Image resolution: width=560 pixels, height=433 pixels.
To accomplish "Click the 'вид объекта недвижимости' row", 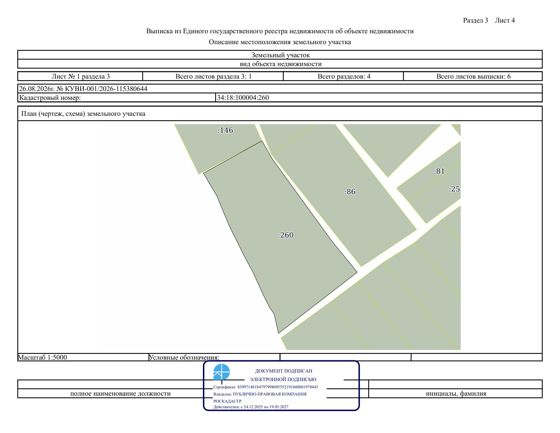I will 280,64.
